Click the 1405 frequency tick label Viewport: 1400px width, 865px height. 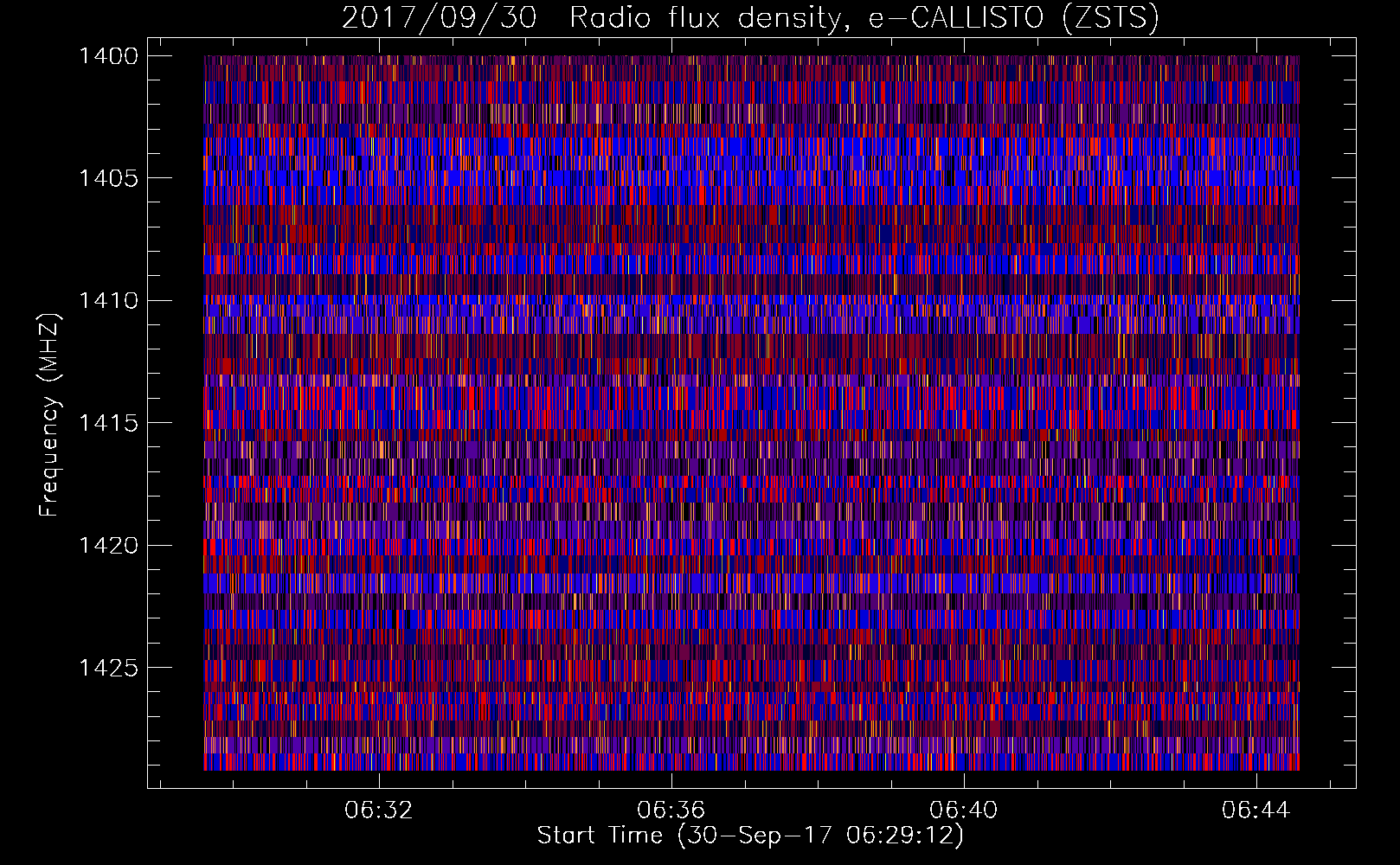(x=108, y=178)
